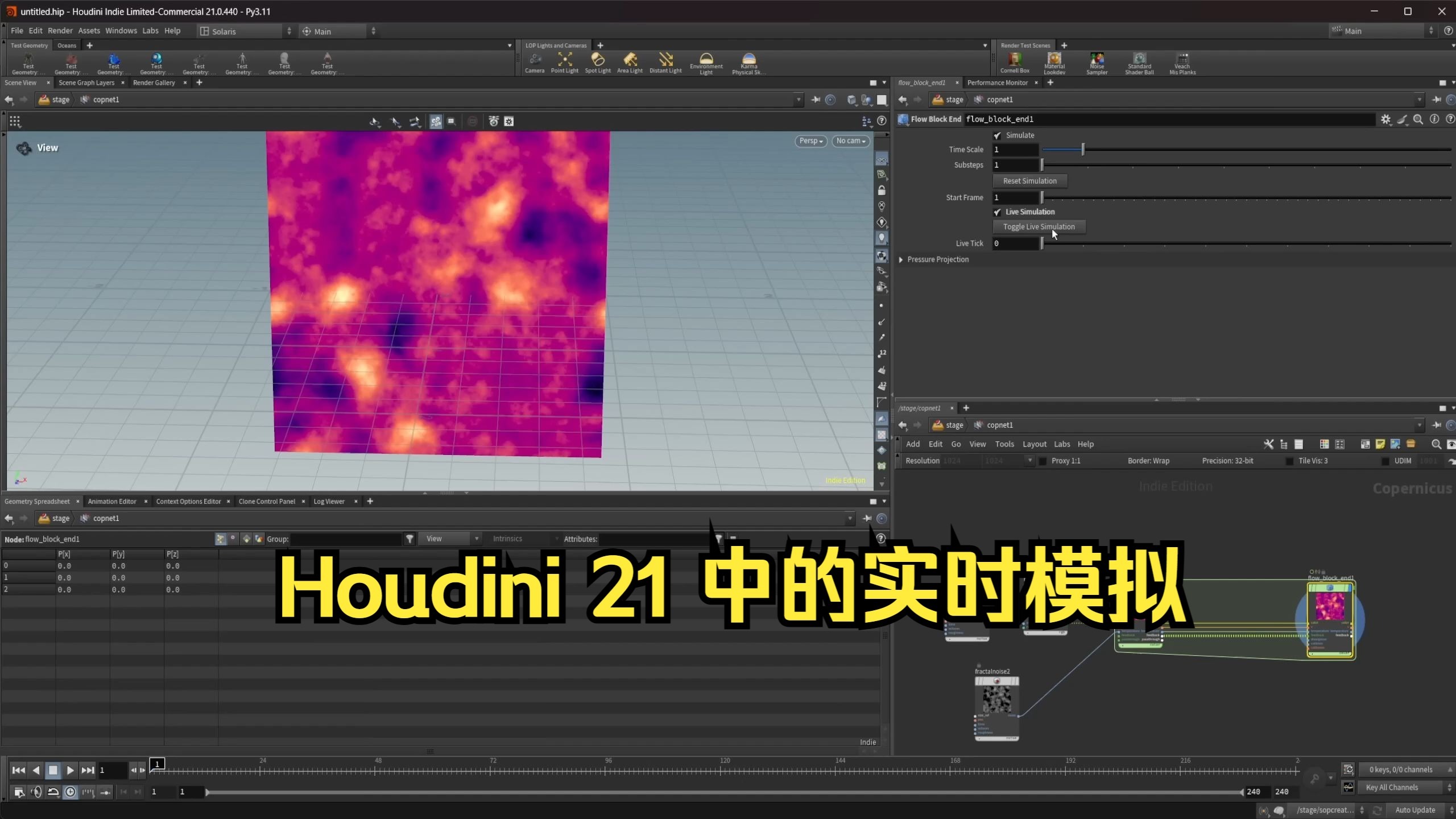Select the Karma Physical Sky shelf tool

click(749, 63)
